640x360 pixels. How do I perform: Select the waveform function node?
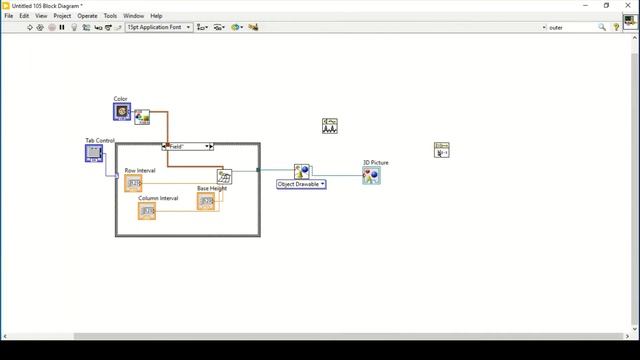click(330, 126)
